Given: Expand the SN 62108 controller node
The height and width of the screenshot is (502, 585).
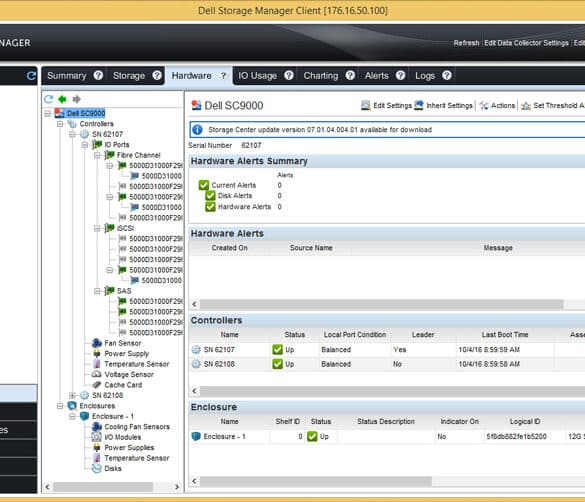Looking at the screenshot, I should [x=72, y=395].
